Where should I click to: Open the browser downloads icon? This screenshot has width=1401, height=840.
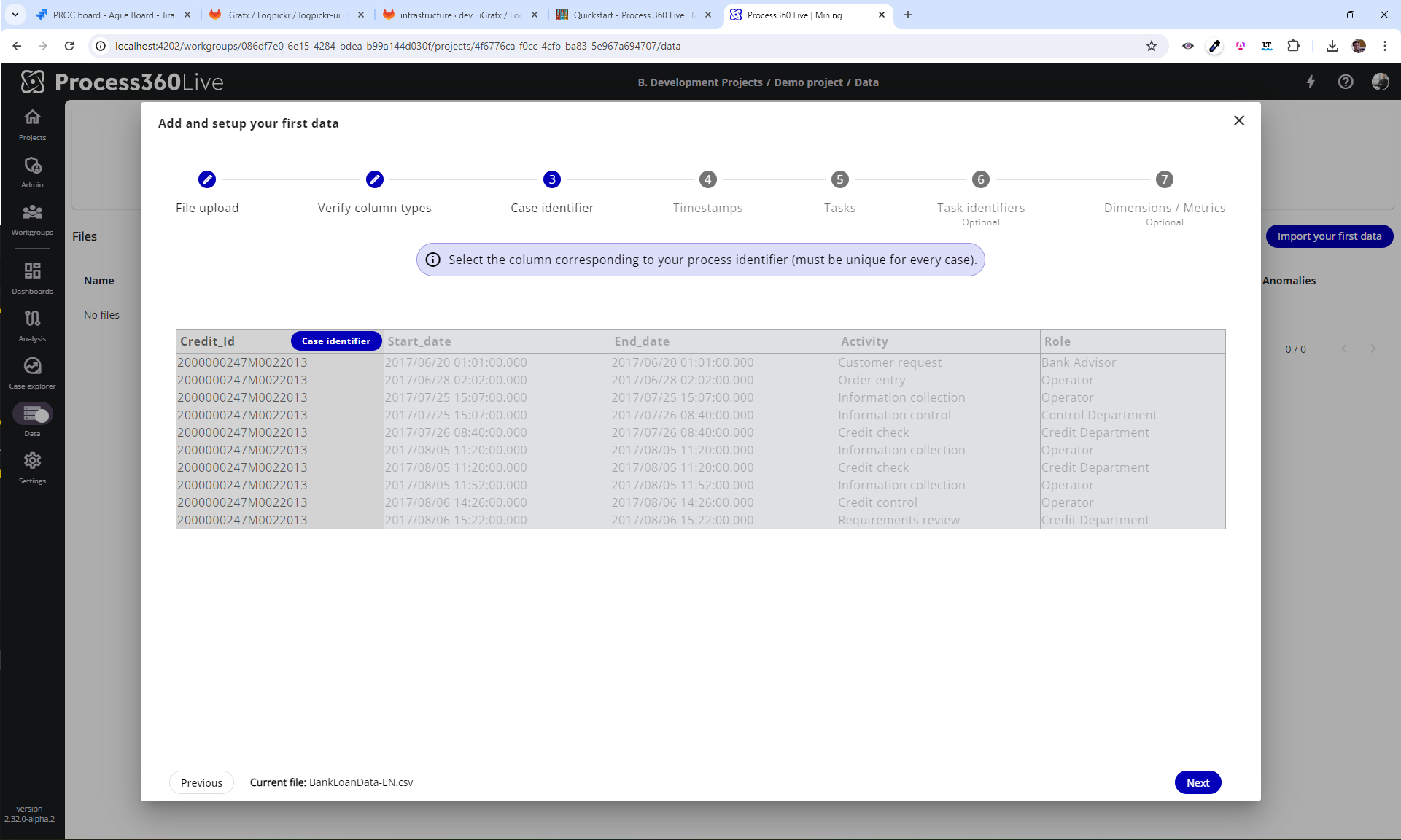pos(1332,46)
